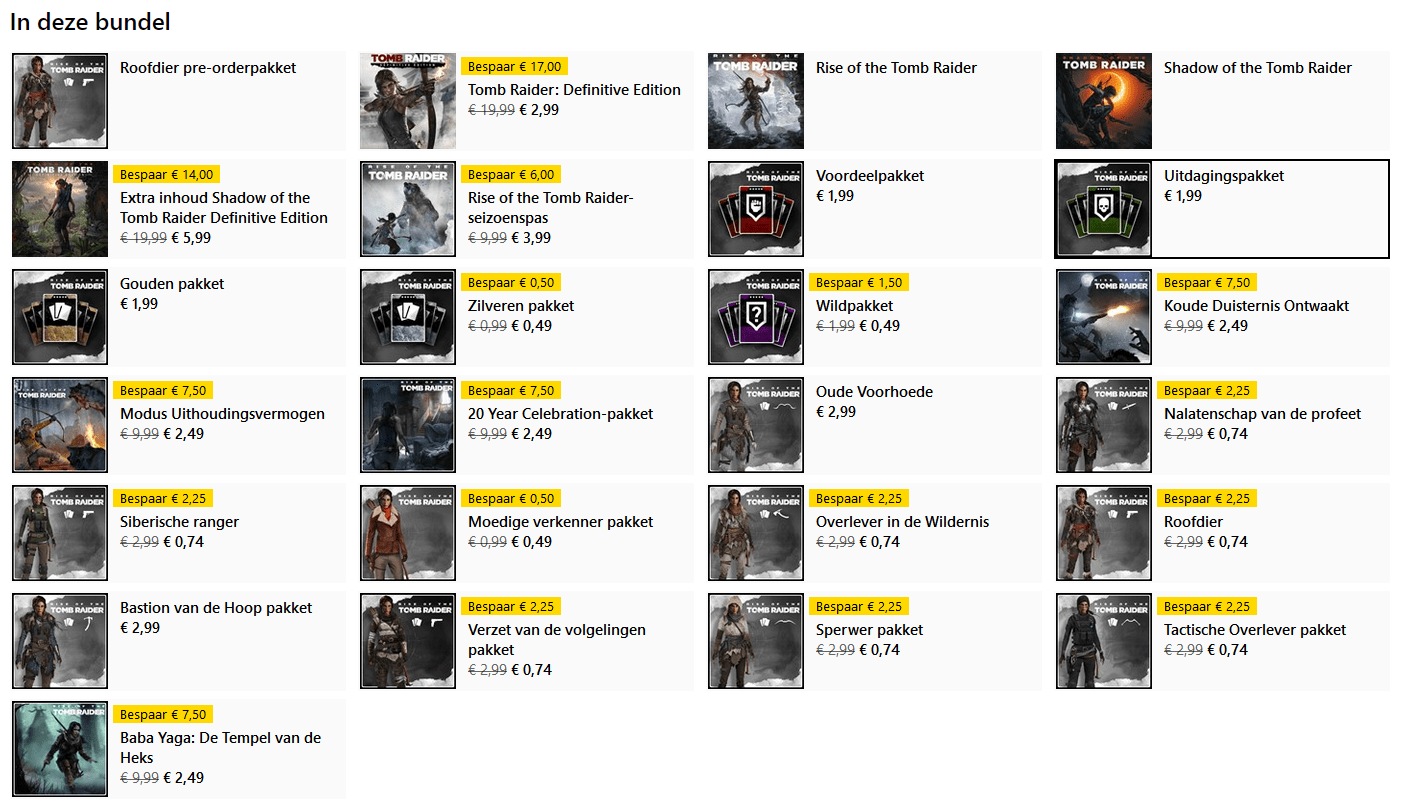Click the Bespaar € 1,50 badge
This screenshot has width=1409, height=808.
click(x=859, y=283)
